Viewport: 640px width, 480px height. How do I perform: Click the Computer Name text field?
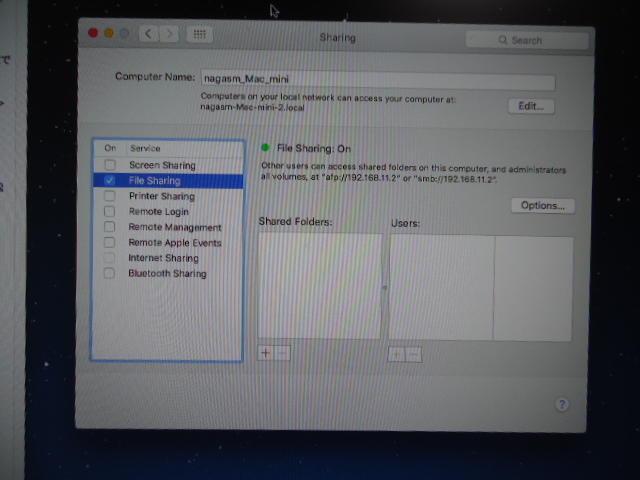[378, 80]
